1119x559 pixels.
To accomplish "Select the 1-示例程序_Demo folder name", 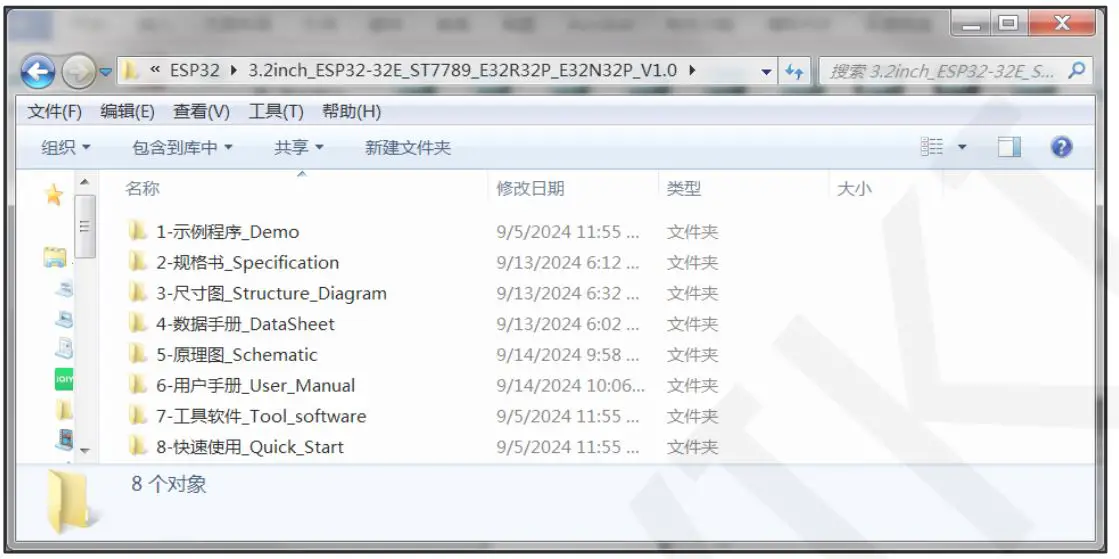I will [x=228, y=232].
